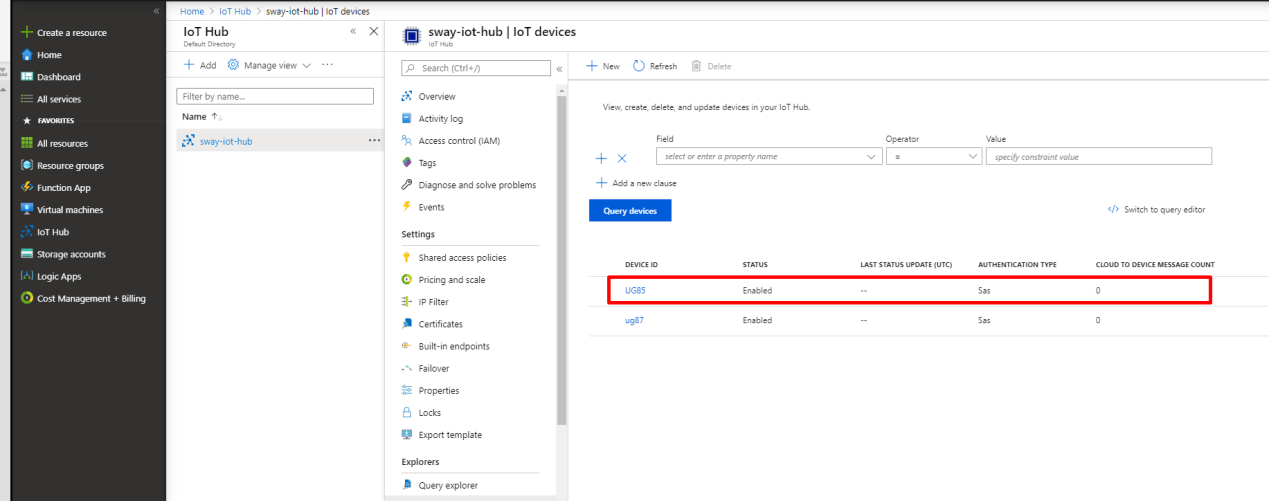Open Storage accounts in favorites
The width and height of the screenshot is (1269, 501).
coord(71,254)
